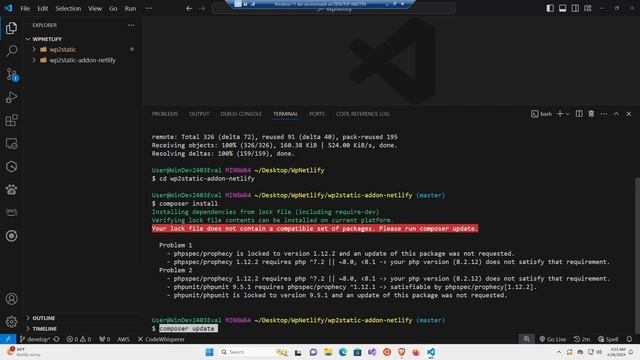Open the Accounts menu icon
This screenshot has width=640, height=360.
coord(11,299)
